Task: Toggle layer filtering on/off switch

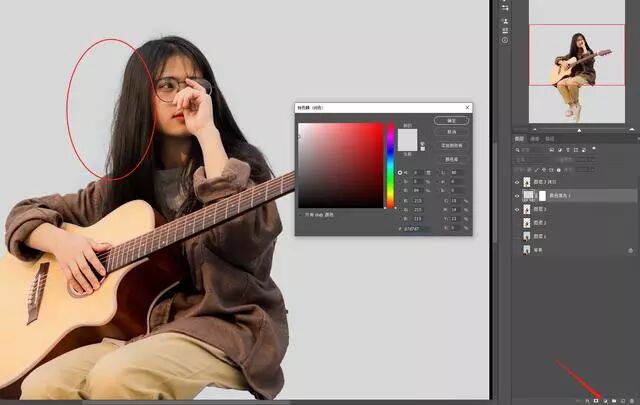Action: (594, 148)
